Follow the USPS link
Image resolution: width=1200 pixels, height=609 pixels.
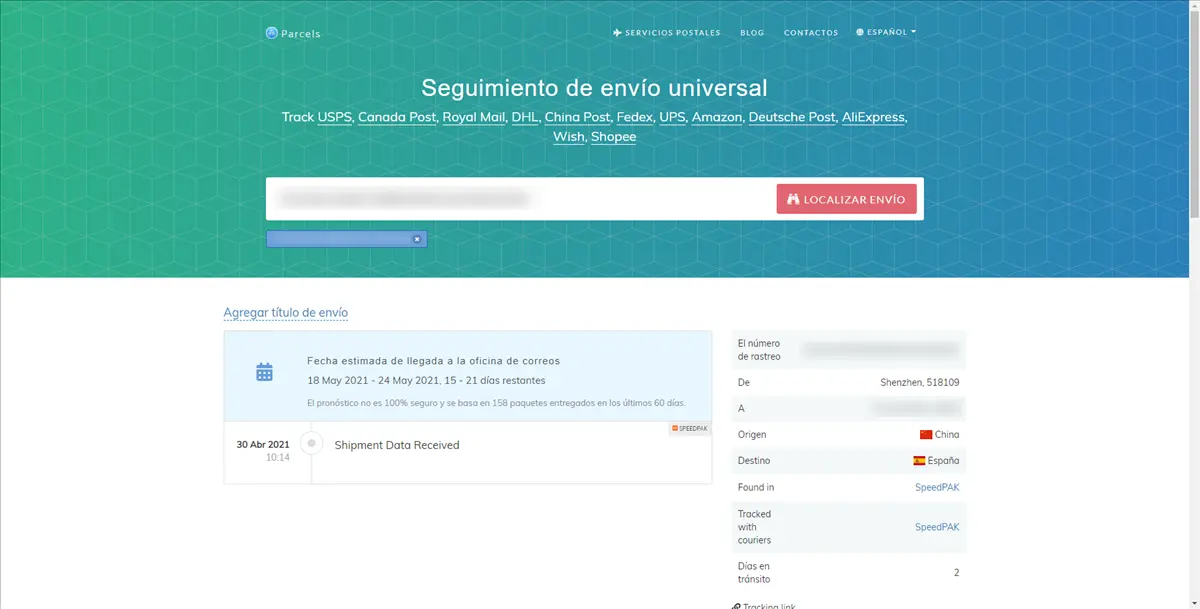[x=335, y=117]
